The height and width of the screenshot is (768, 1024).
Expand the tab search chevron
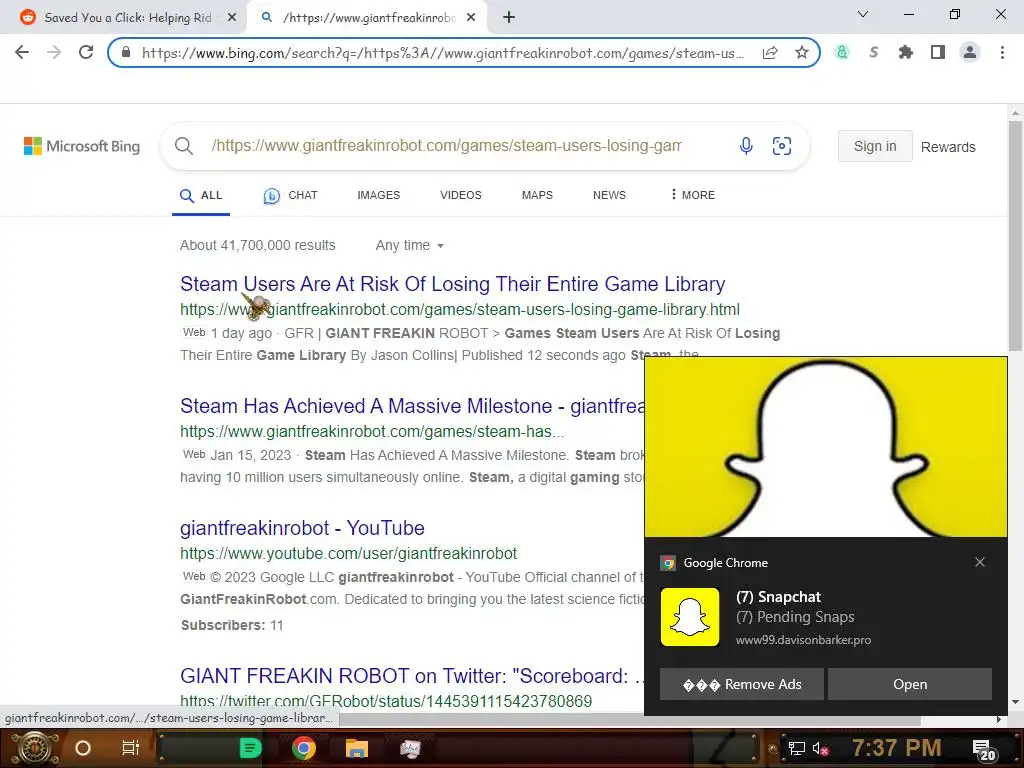(x=863, y=14)
